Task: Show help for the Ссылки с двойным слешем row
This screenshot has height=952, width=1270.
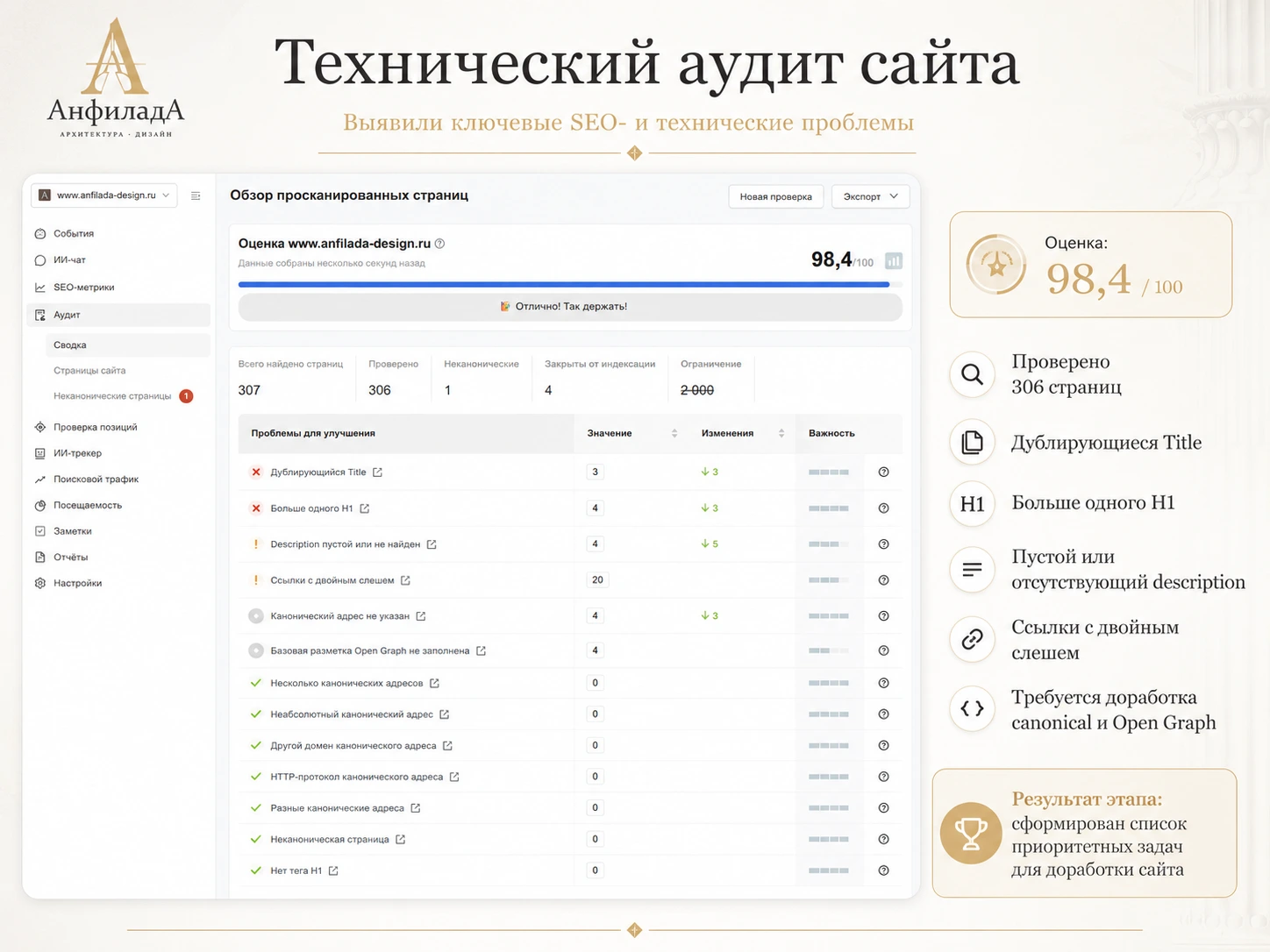Action: pyautogui.click(x=883, y=580)
